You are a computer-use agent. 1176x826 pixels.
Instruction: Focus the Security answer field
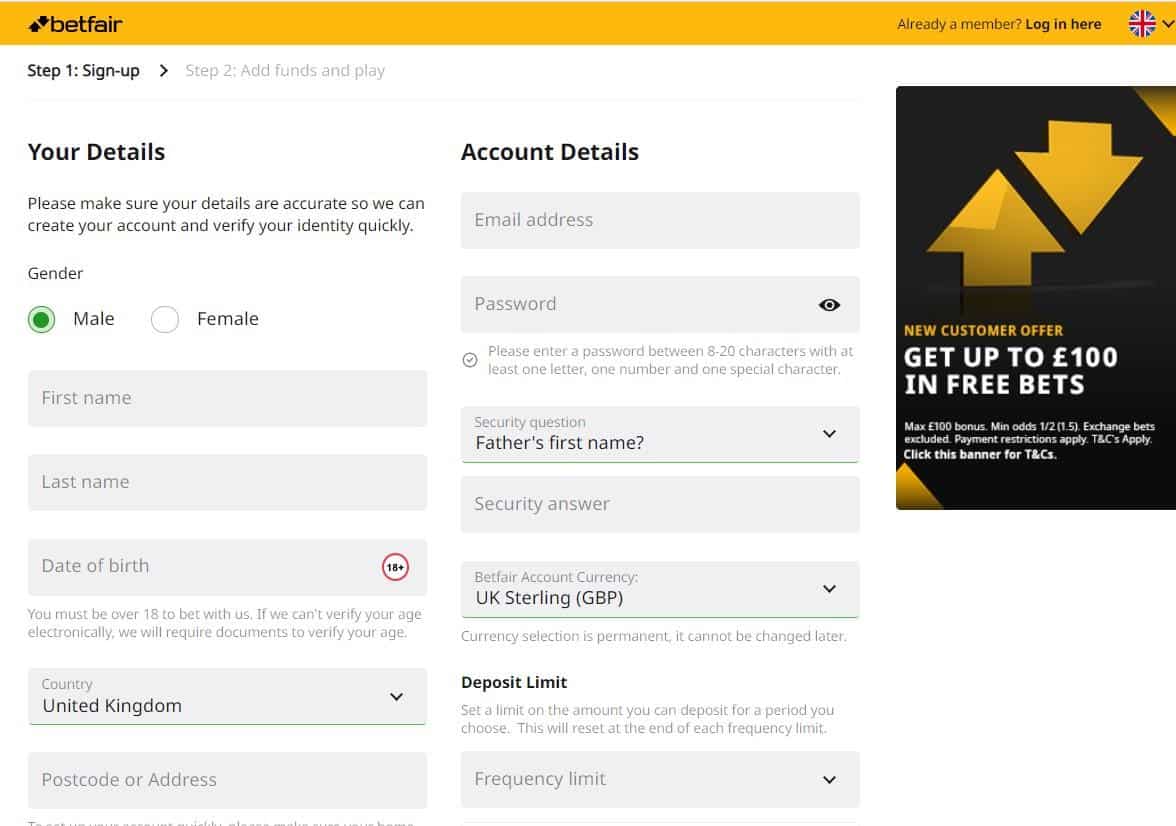(x=660, y=504)
